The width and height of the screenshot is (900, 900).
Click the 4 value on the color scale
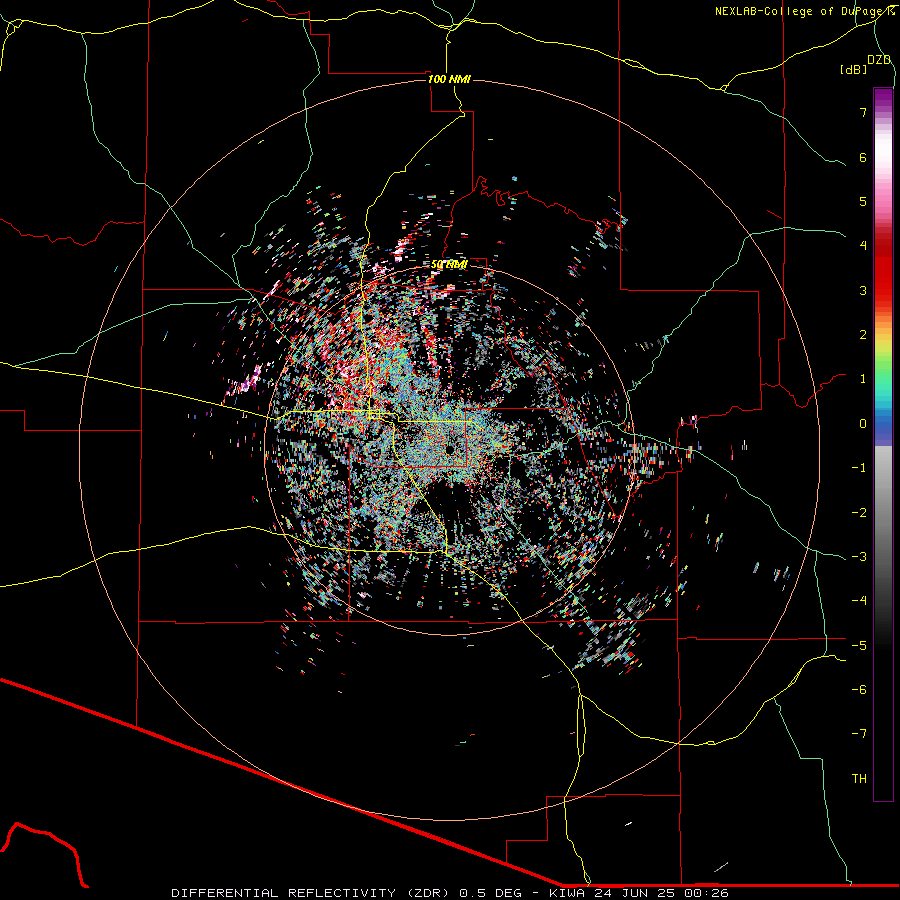(863, 246)
